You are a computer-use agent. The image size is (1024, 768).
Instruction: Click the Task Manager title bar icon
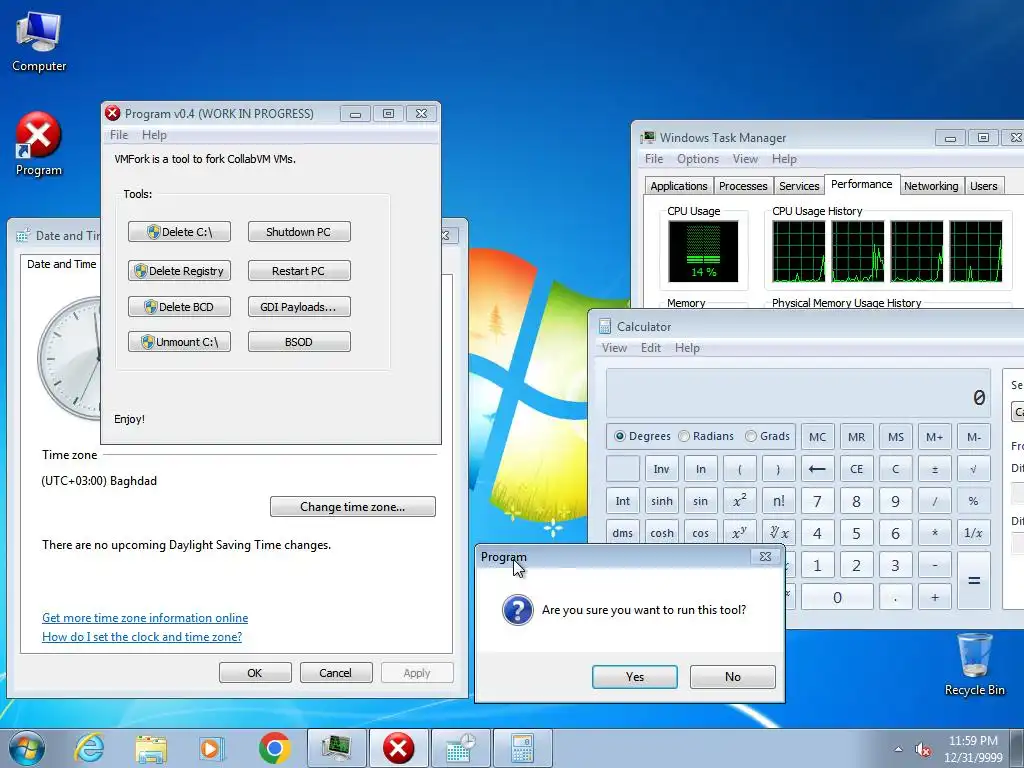(648, 137)
